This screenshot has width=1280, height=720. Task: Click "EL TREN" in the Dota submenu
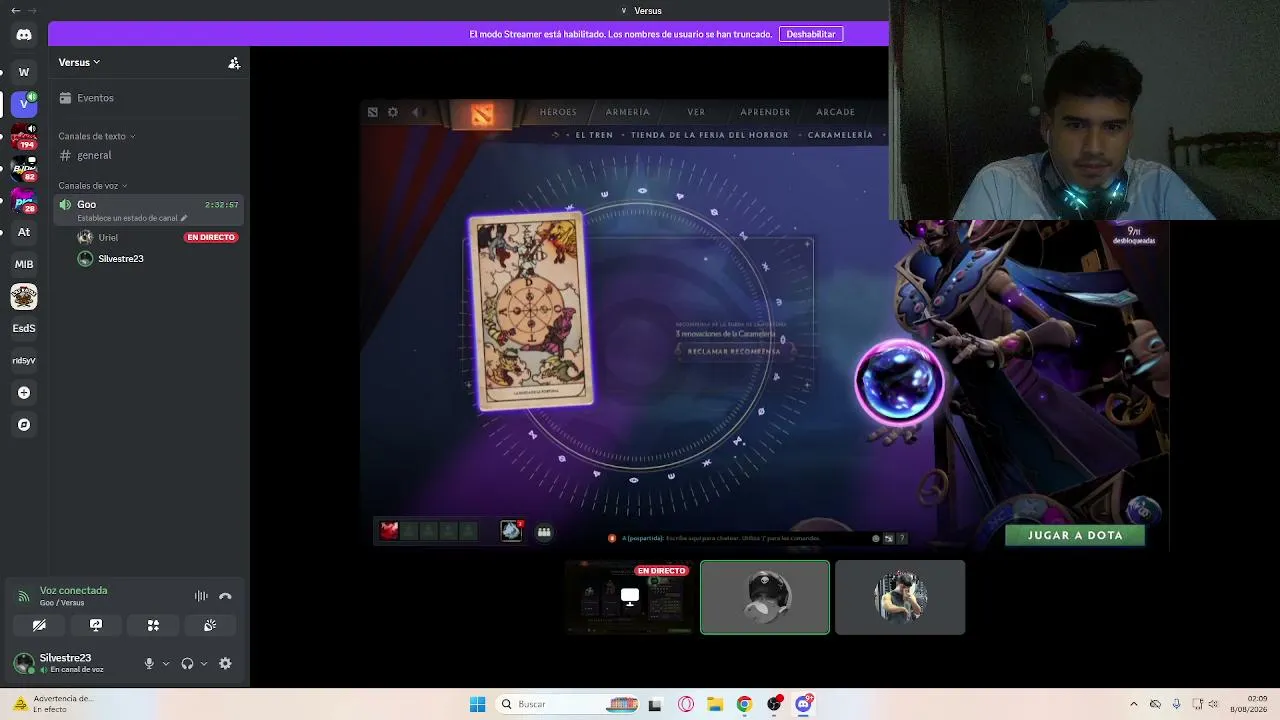click(594, 135)
